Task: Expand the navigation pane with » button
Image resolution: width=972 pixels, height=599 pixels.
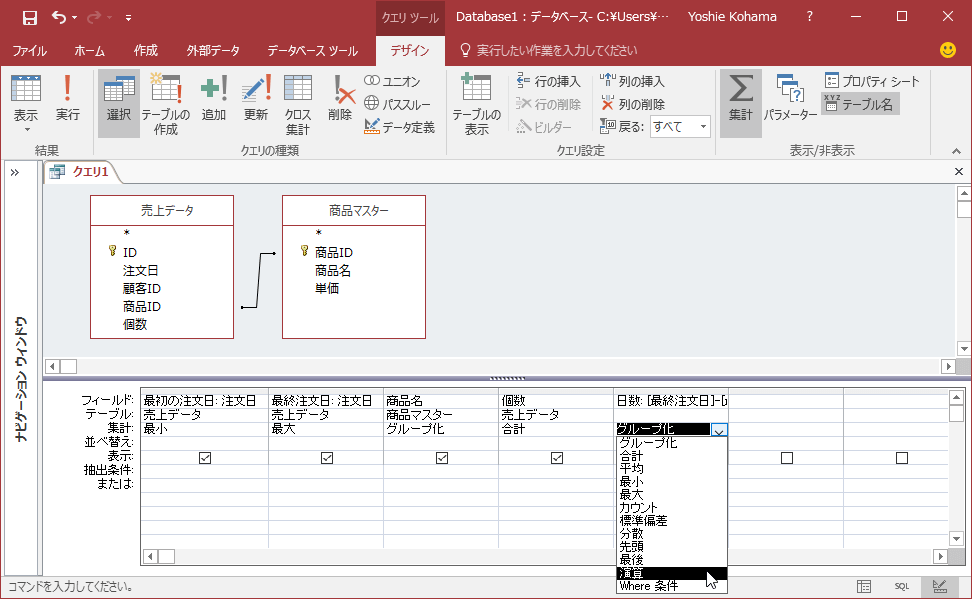Action: [15, 172]
